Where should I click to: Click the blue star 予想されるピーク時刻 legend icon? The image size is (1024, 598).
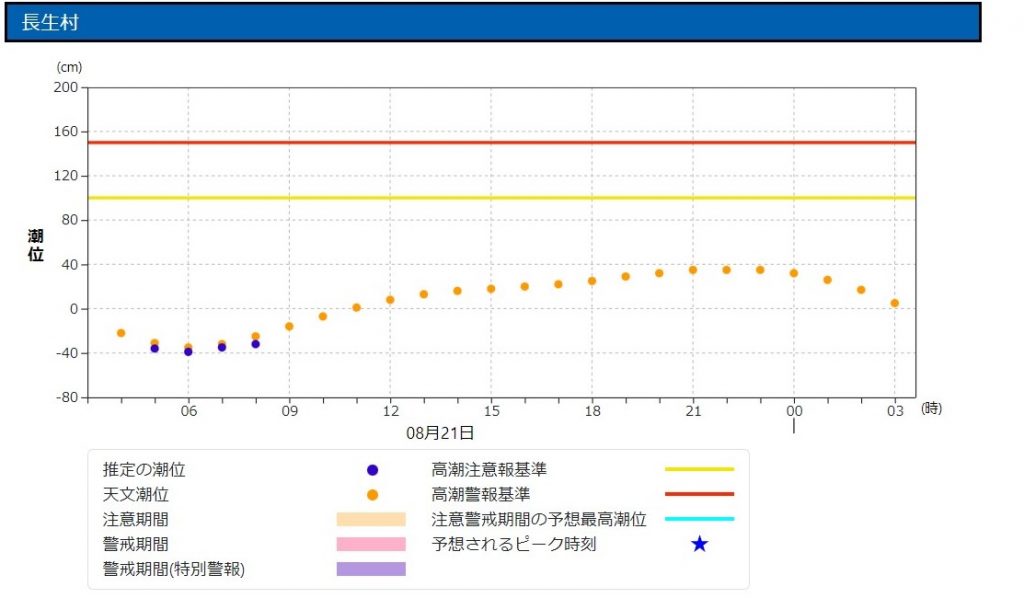(x=699, y=544)
